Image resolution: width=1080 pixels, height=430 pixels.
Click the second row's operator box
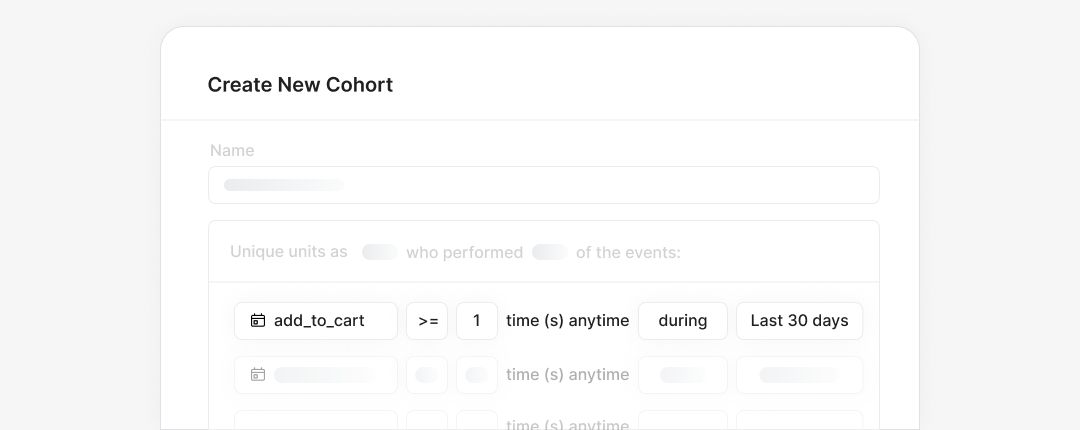pos(427,375)
